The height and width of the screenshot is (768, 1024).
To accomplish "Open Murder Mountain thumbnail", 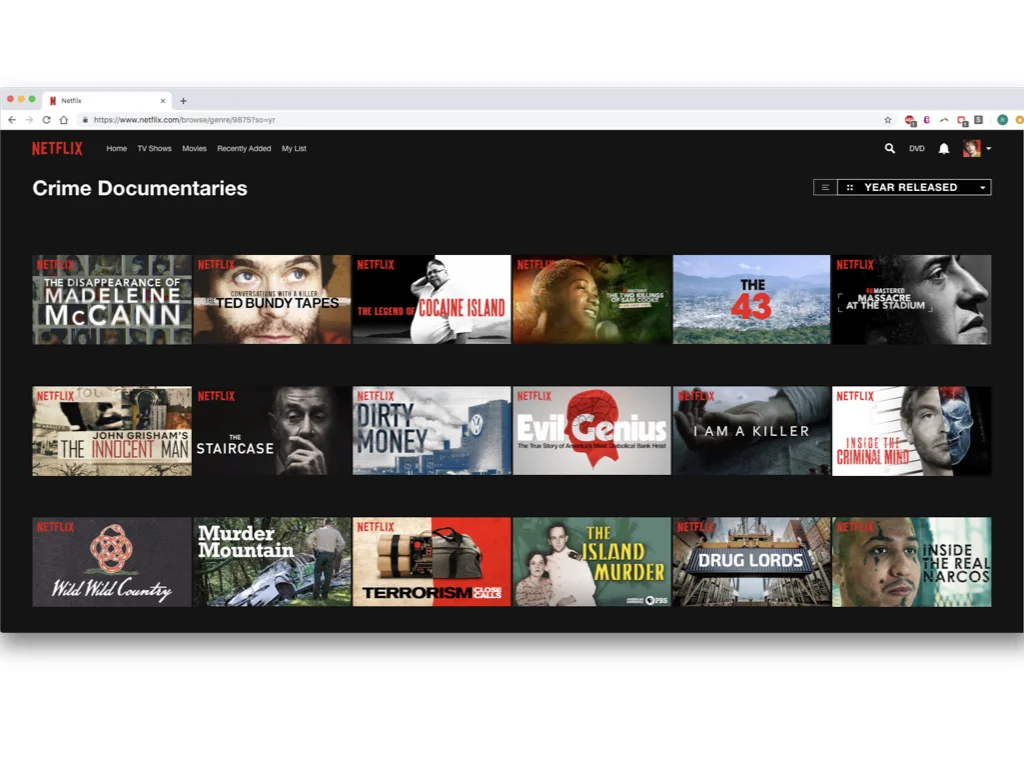I will pyautogui.click(x=272, y=562).
